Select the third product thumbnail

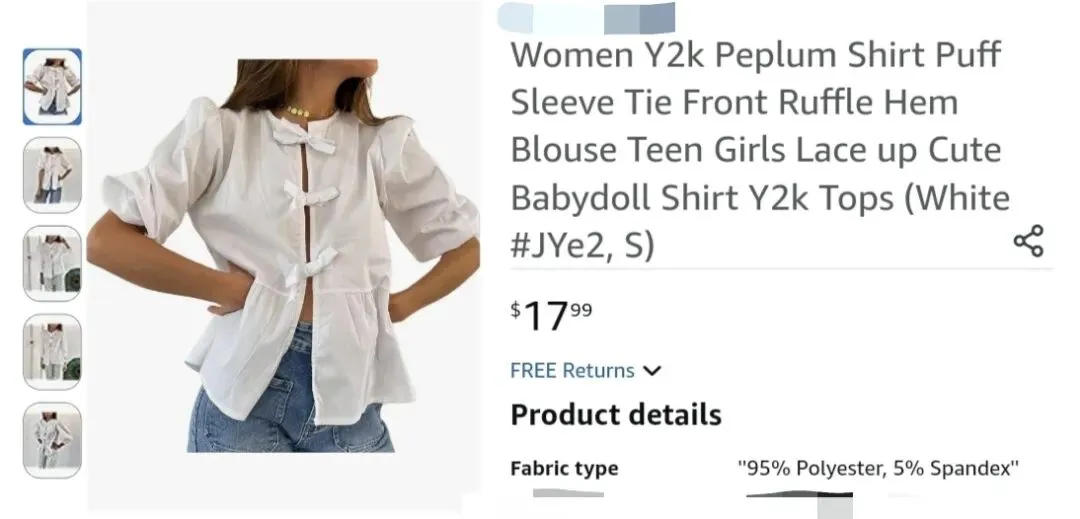(x=52, y=263)
